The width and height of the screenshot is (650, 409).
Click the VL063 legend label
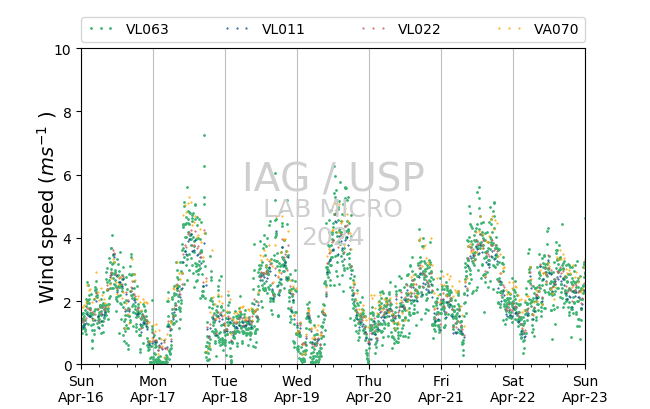click(x=147, y=29)
